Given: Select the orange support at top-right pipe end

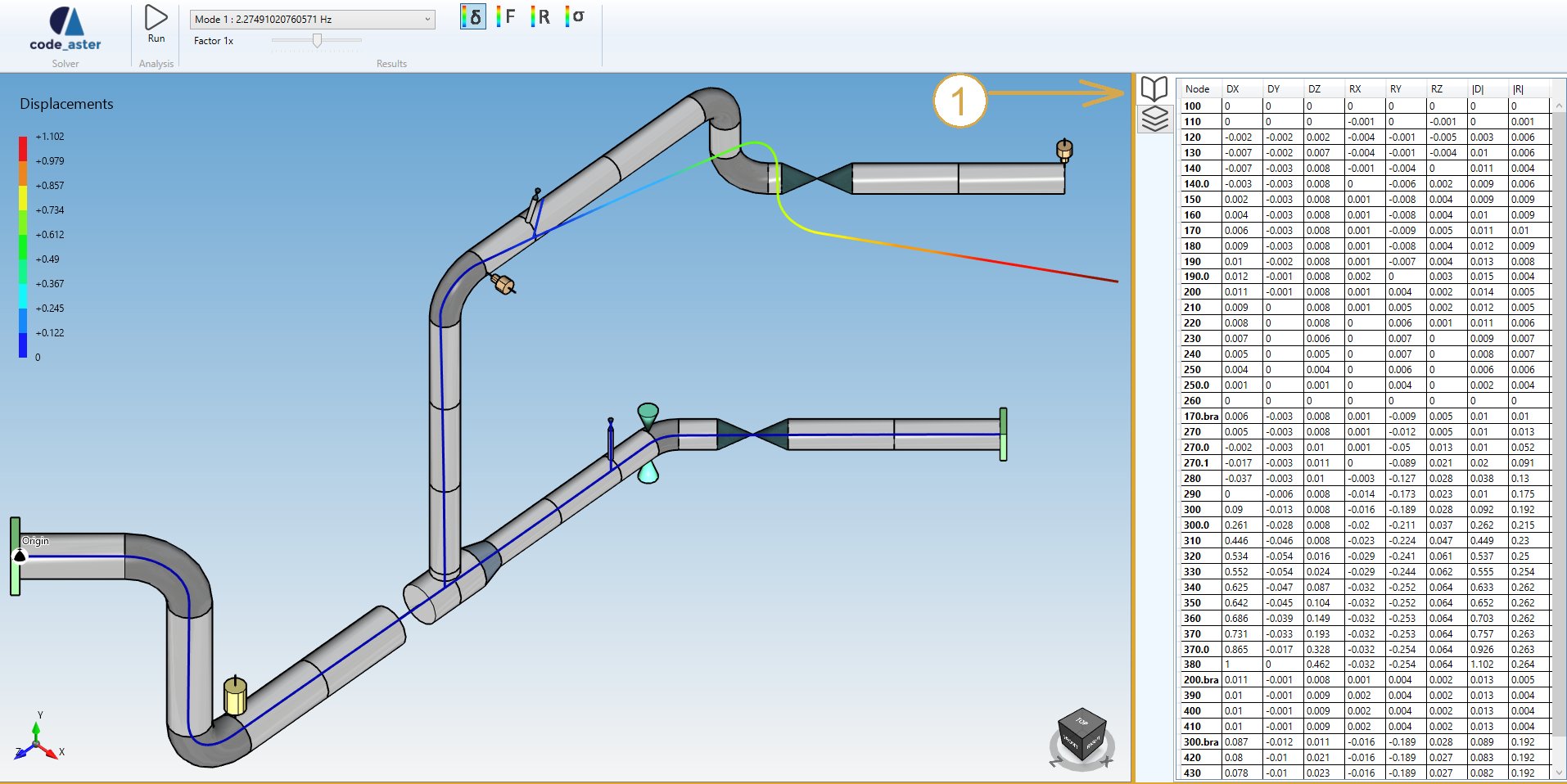Looking at the screenshot, I should tap(1064, 150).
